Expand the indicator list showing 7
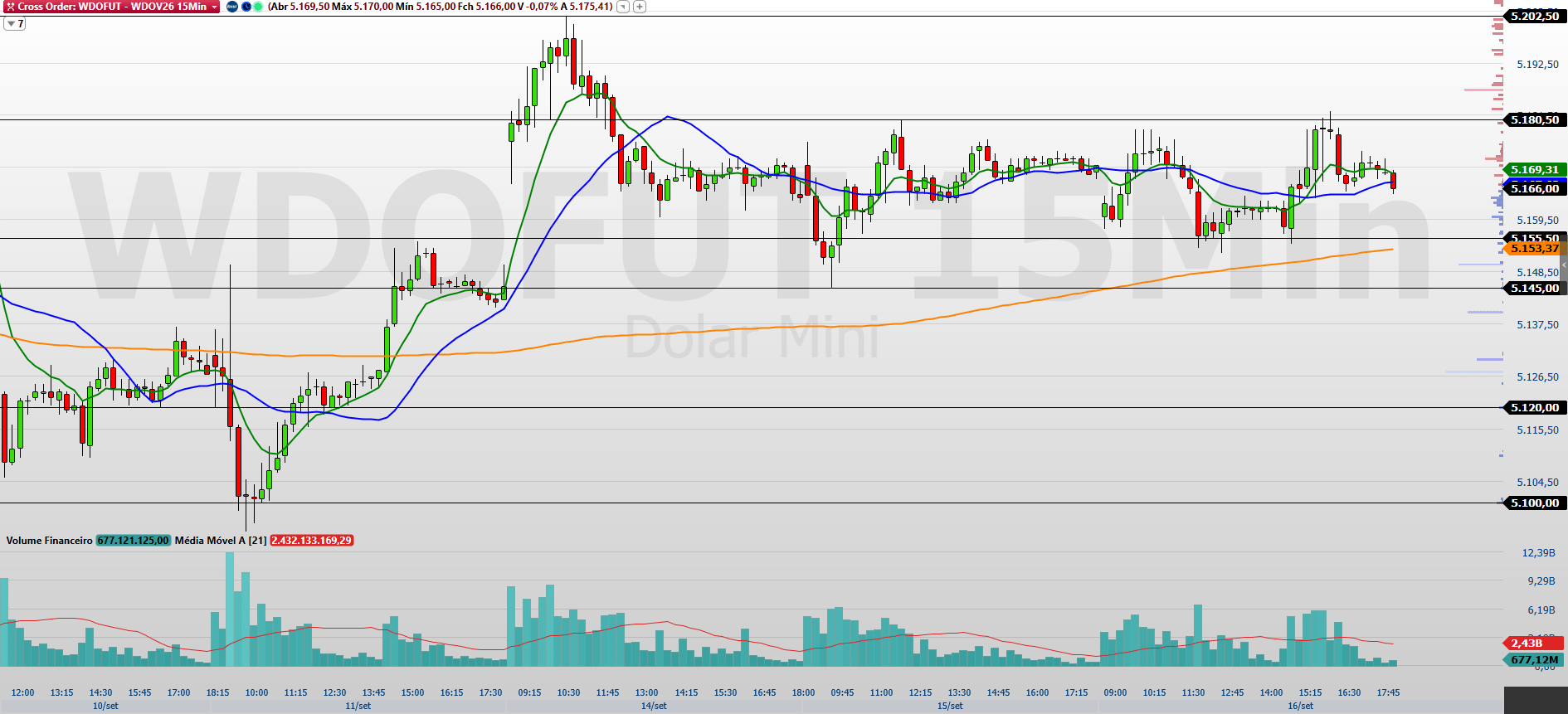Image resolution: width=1568 pixels, height=714 pixels. (15, 24)
